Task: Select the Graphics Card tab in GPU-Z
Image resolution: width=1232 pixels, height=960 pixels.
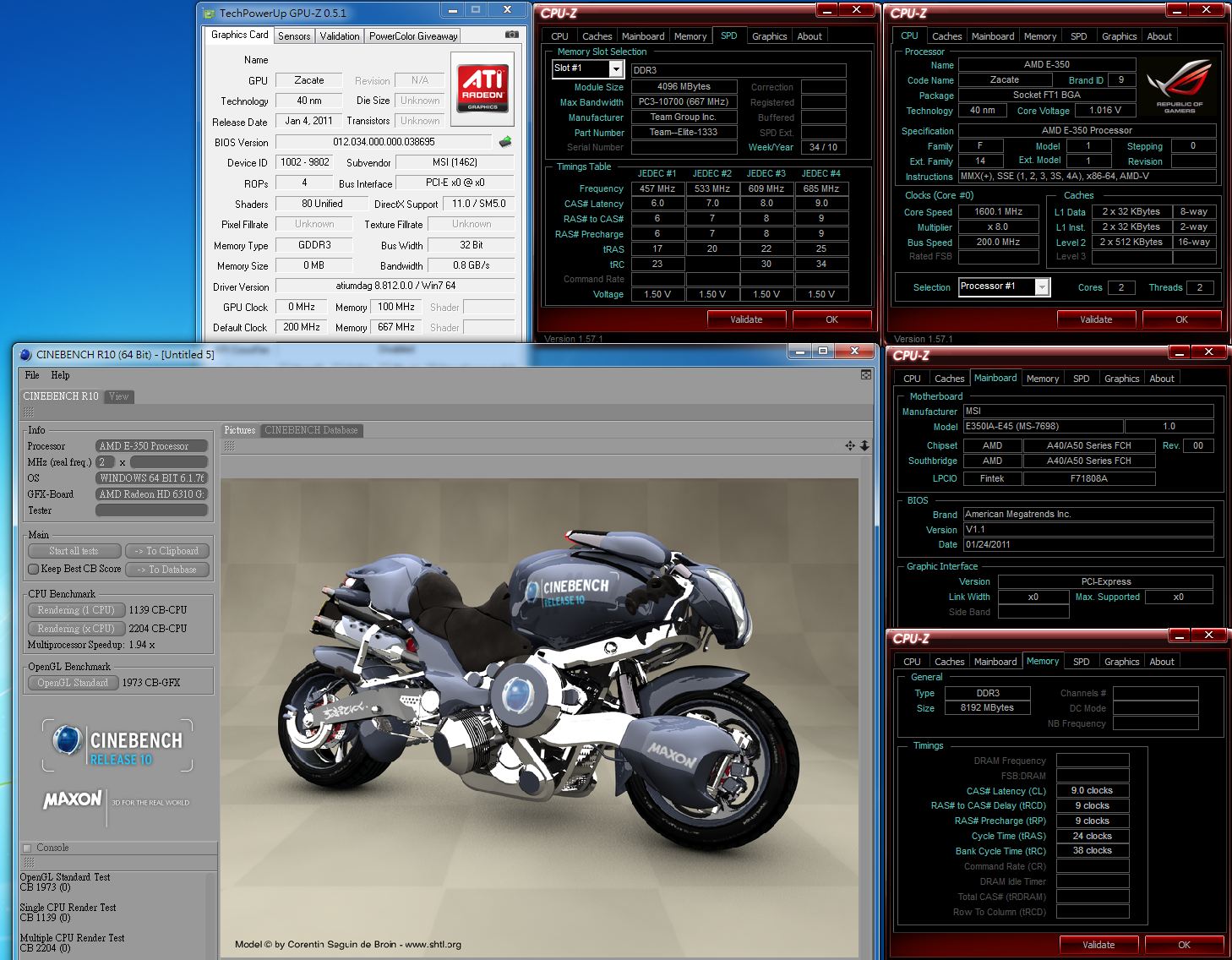Action: (239, 35)
